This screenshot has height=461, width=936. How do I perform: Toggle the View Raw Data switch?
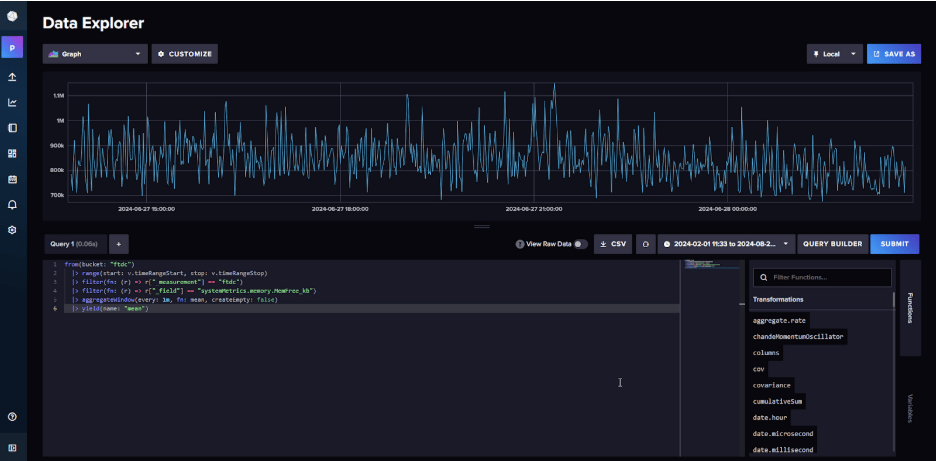pos(580,244)
